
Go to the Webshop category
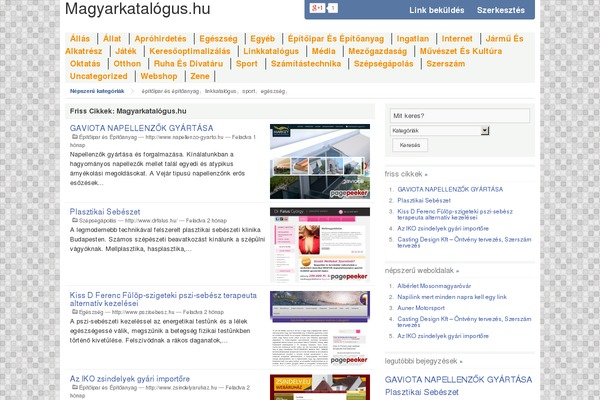click(x=159, y=77)
